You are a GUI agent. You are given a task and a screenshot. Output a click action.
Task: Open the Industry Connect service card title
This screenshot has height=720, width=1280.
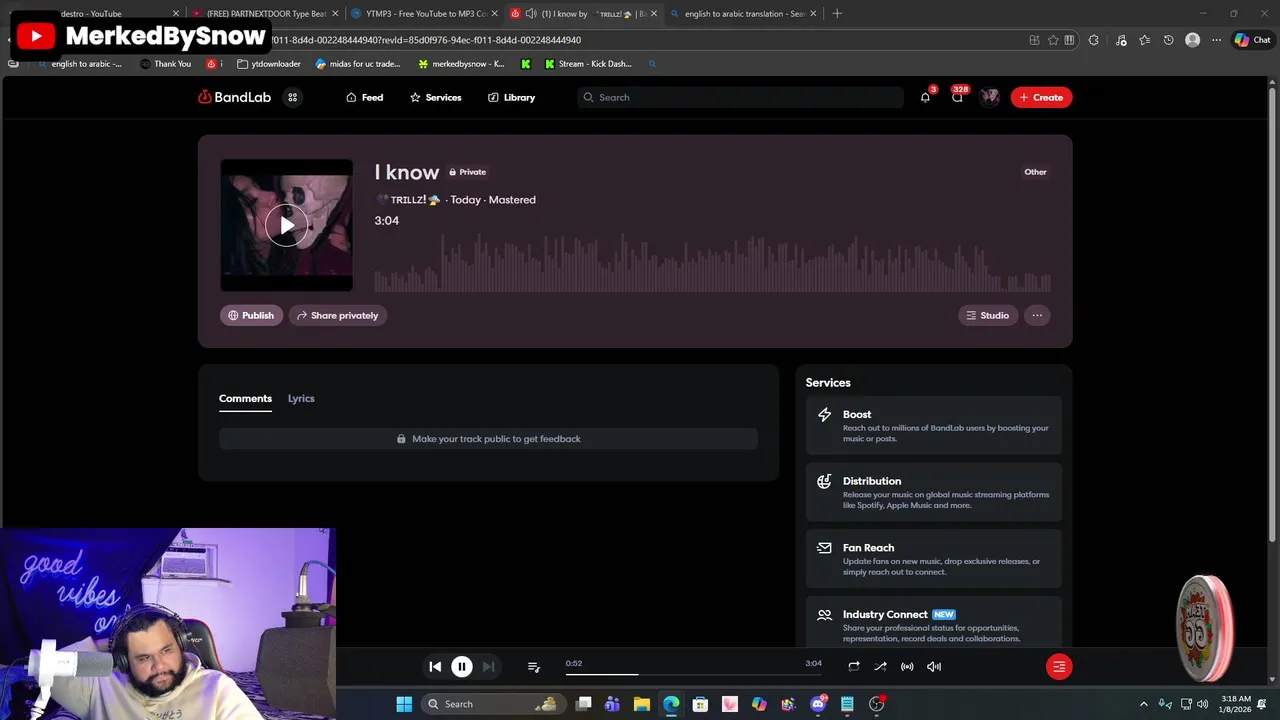[x=885, y=614]
